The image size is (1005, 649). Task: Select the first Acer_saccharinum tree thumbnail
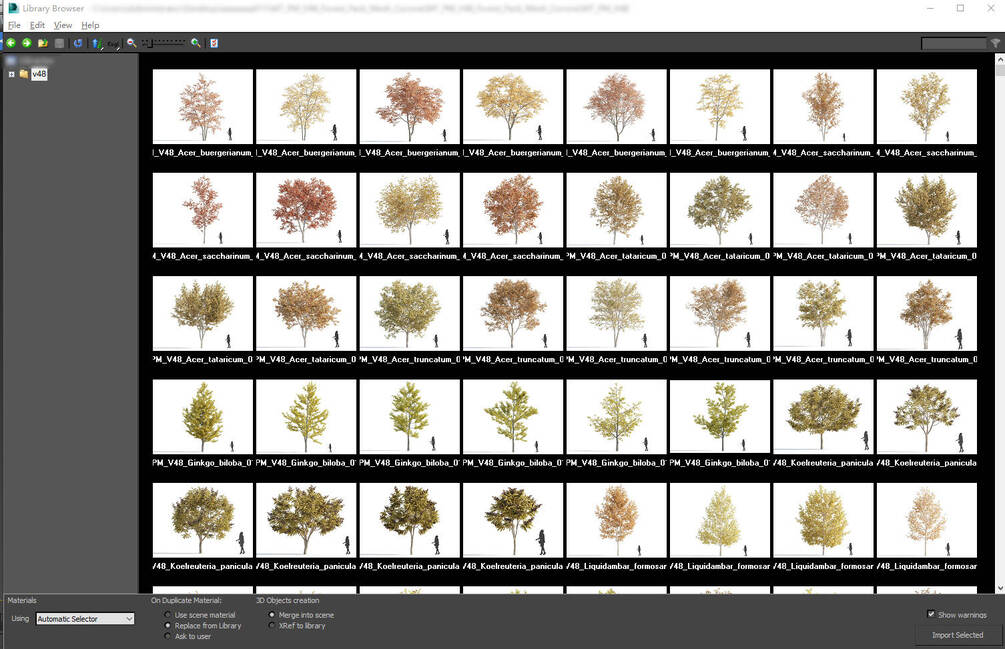(824, 106)
